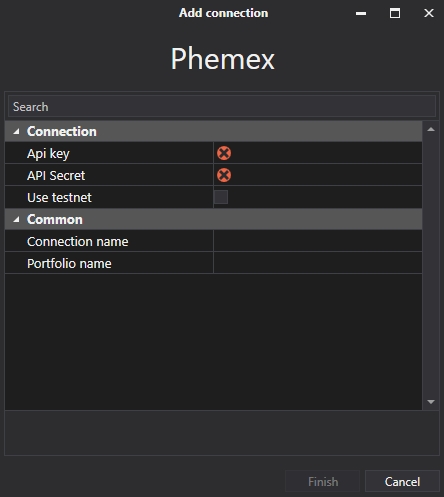Focus the API Secret value field

[318, 175]
